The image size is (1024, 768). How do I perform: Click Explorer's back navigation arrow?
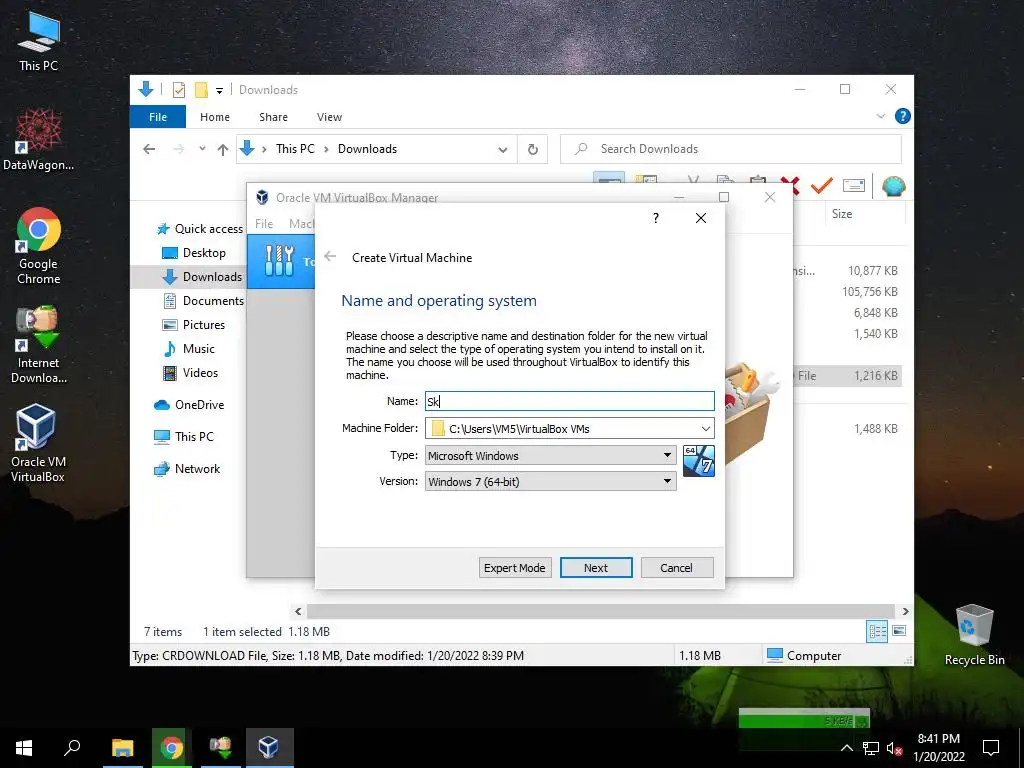pyautogui.click(x=149, y=149)
